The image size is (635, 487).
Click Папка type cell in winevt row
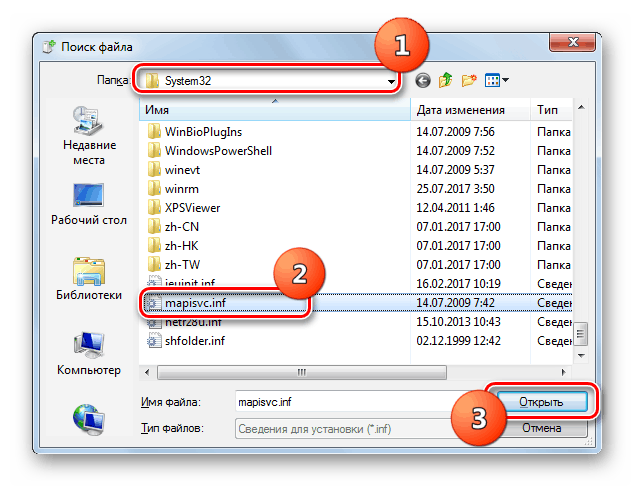click(554, 170)
